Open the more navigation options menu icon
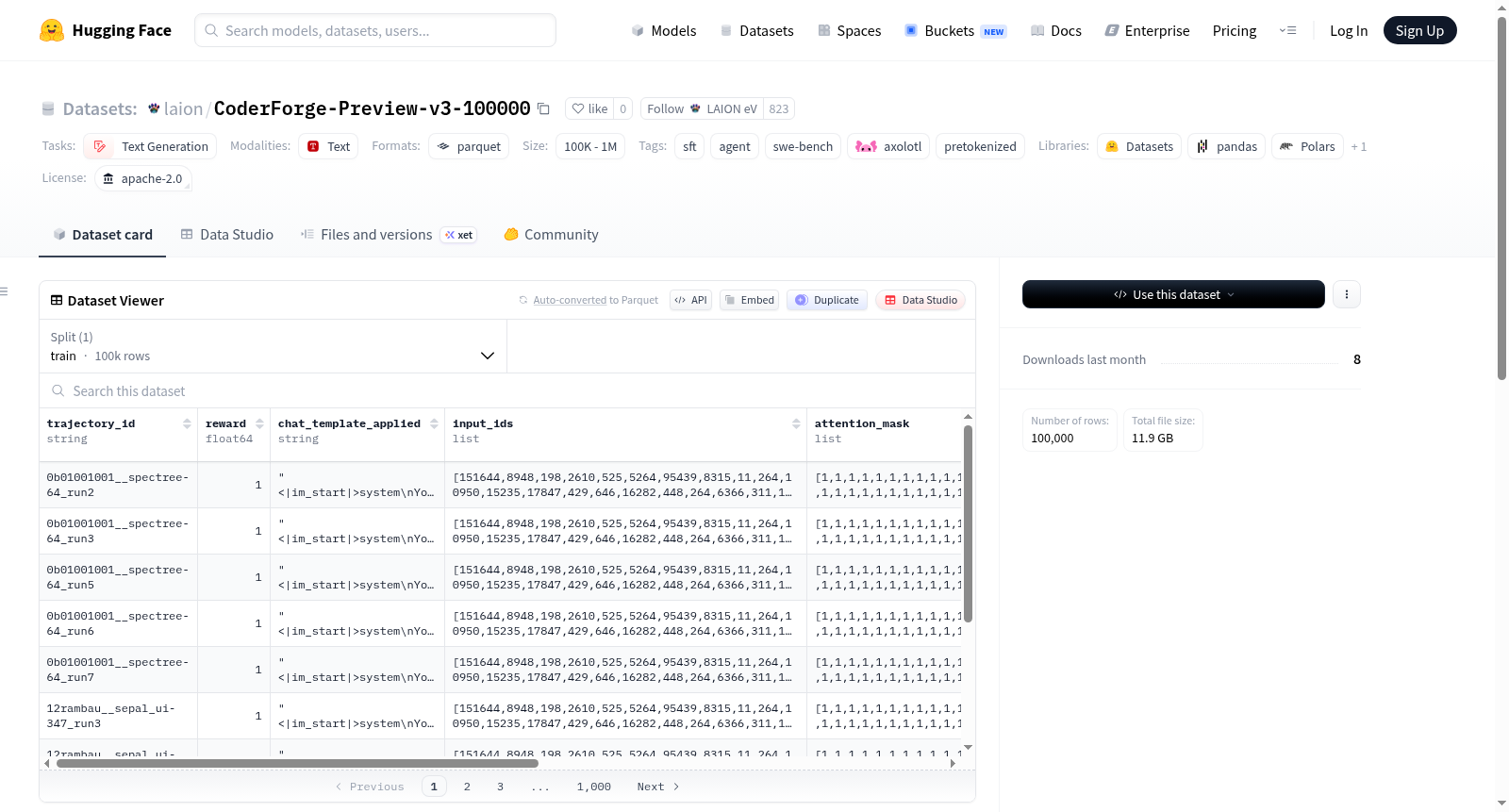The image size is (1509, 812). [x=1287, y=30]
